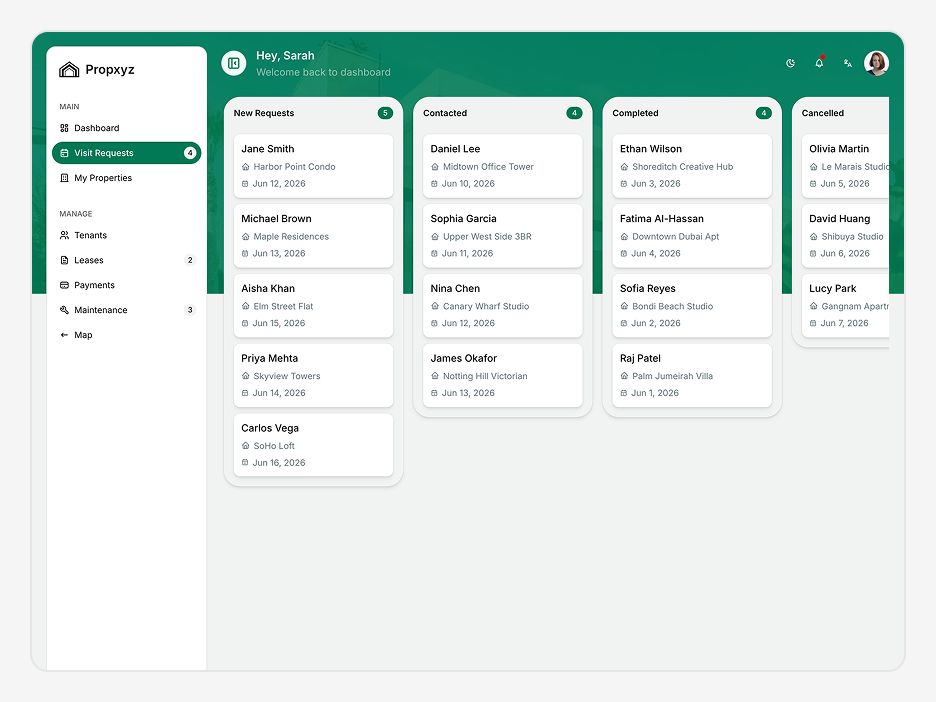Open Daniel Lee contacted card
The height and width of the screenshot is (702, 936).
click(503, 166)
